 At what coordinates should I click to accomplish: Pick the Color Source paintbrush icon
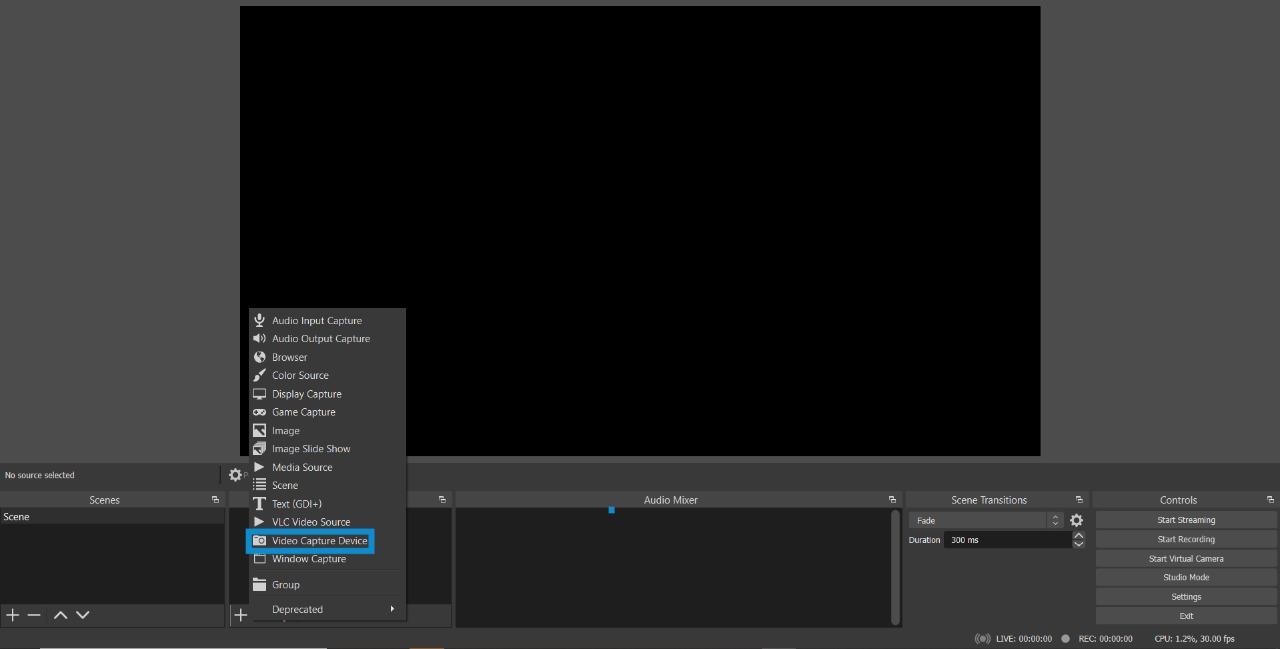pos(260,375)
